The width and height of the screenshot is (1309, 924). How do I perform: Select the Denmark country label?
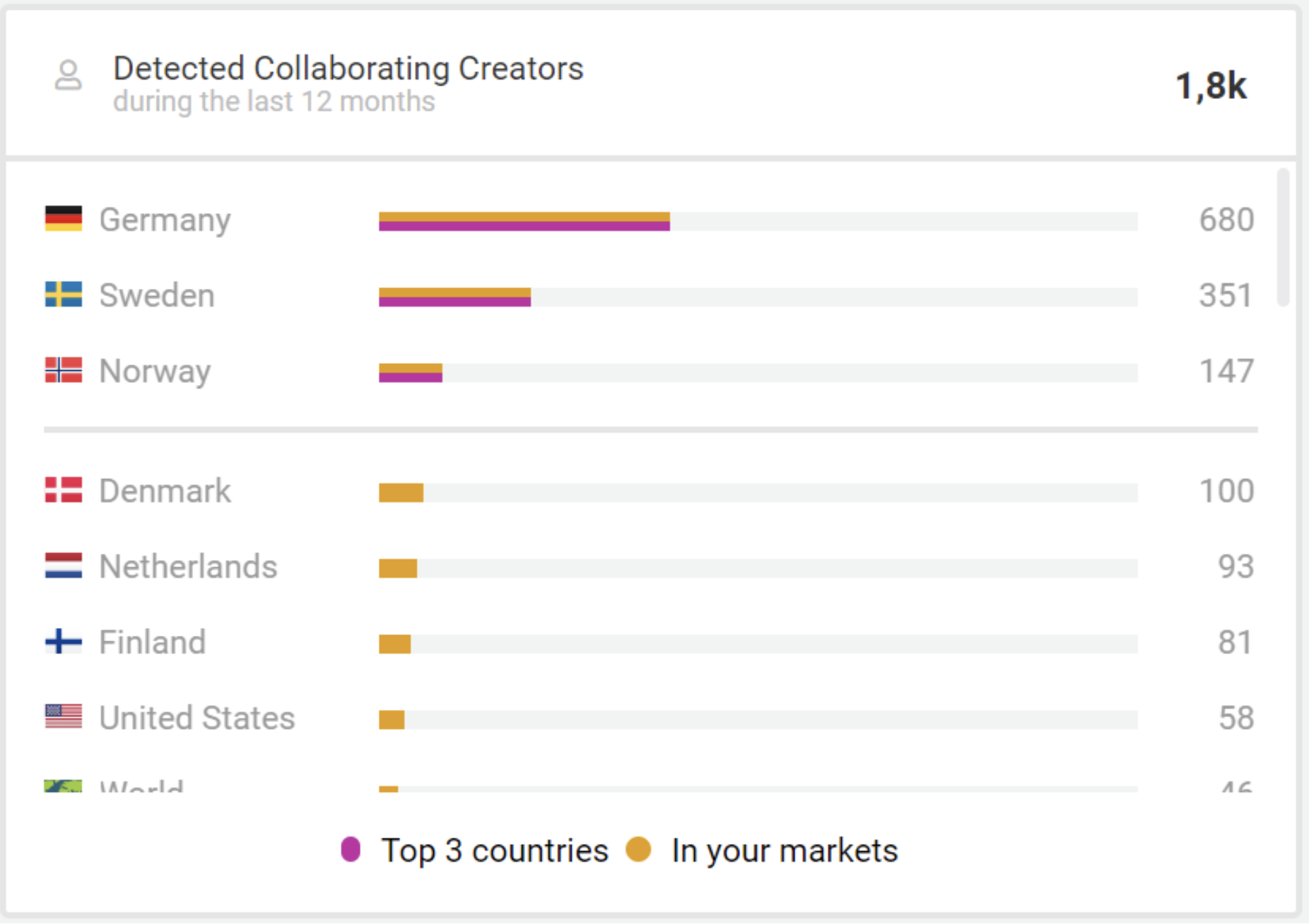click(x=165, y=491)
